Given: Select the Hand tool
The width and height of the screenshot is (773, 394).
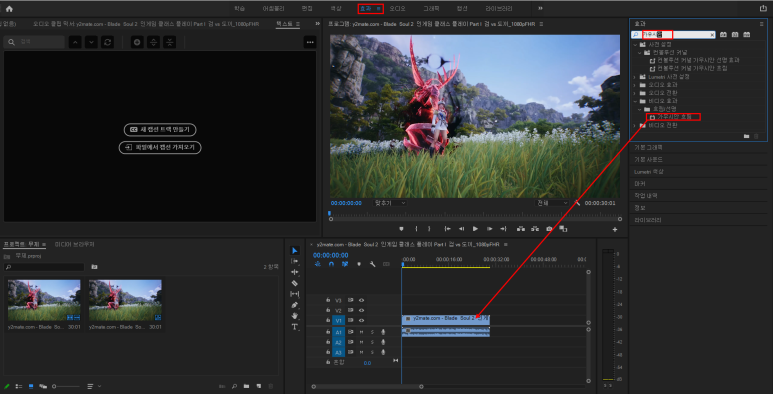Looking at the screenshot, I should 295,316.
